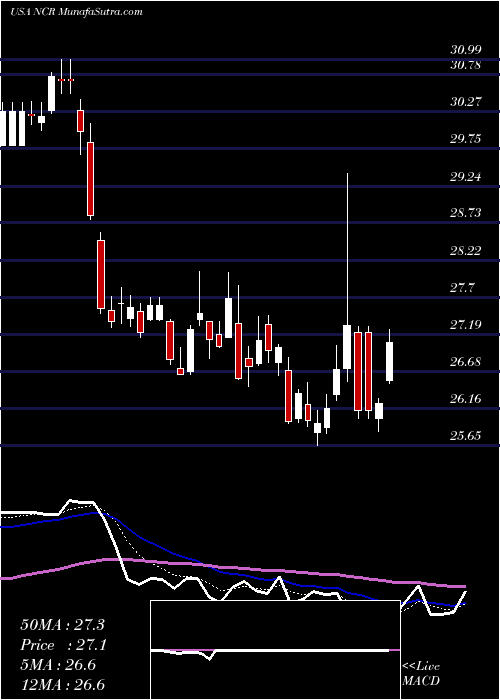Click the 12MA : 26.6 readout
Viewport: 500px width, 700px height.
coord(62,685)
